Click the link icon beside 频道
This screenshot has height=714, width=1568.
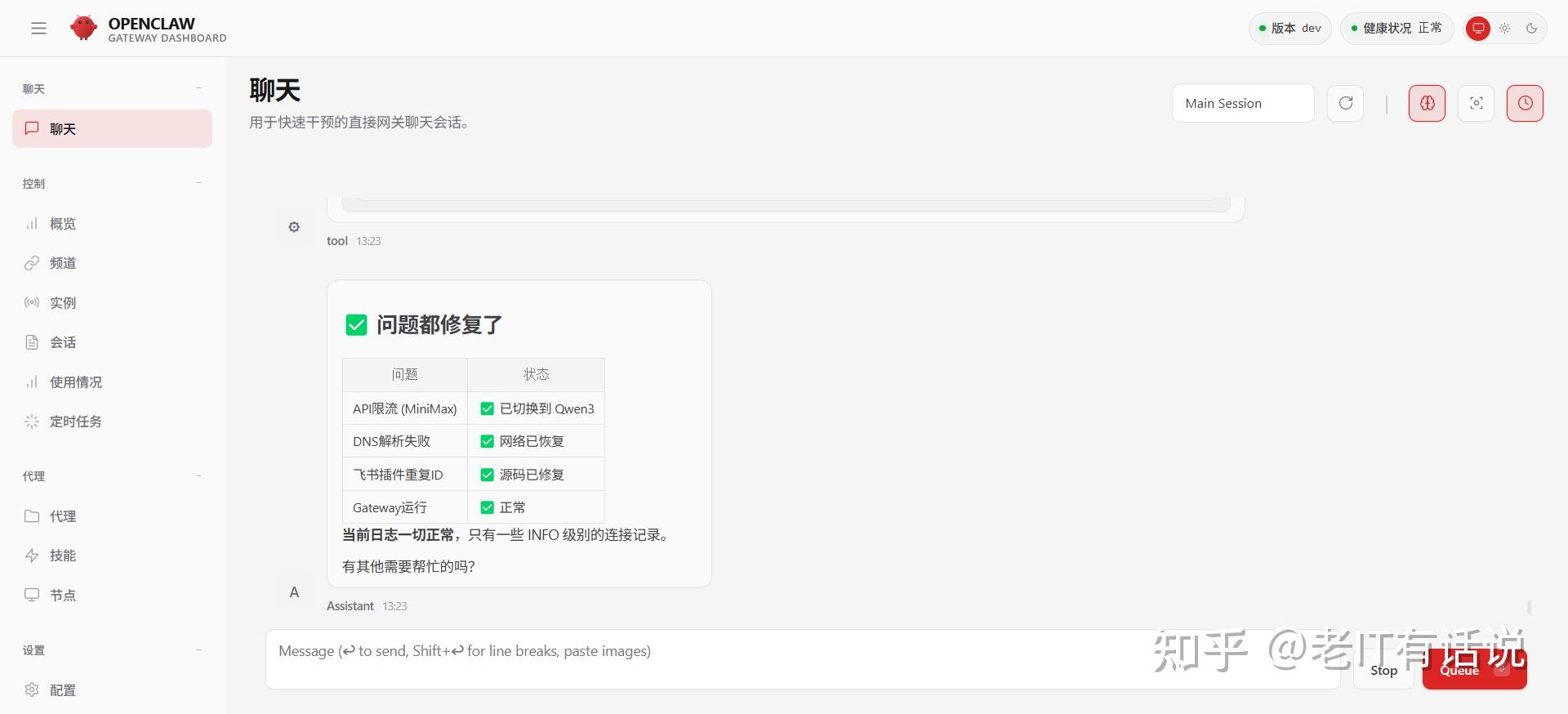(x=32, y=263)
